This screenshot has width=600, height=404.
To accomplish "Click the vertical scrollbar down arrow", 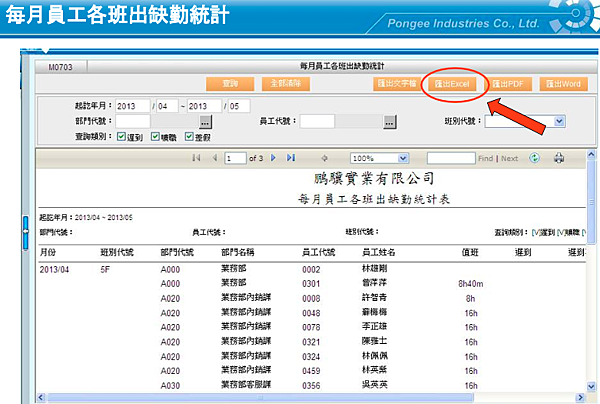I will (x=591, y=386).
